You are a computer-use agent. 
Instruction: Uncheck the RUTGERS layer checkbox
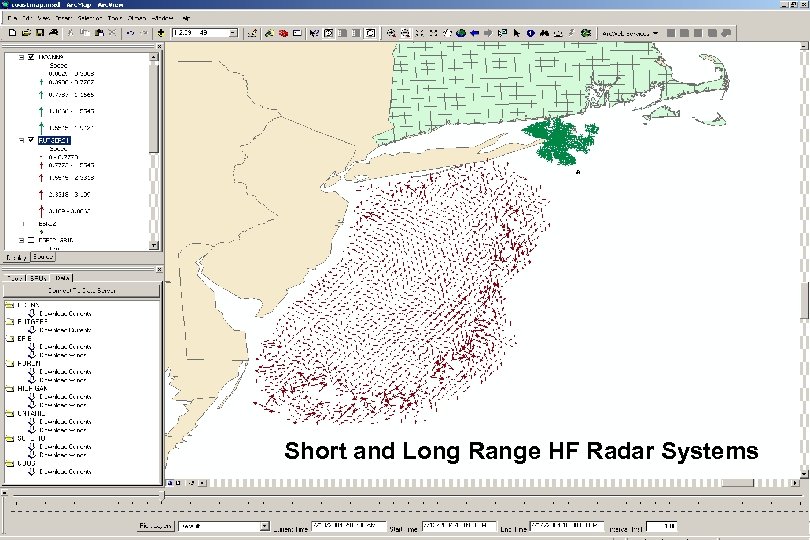click(x=31, y=140)
